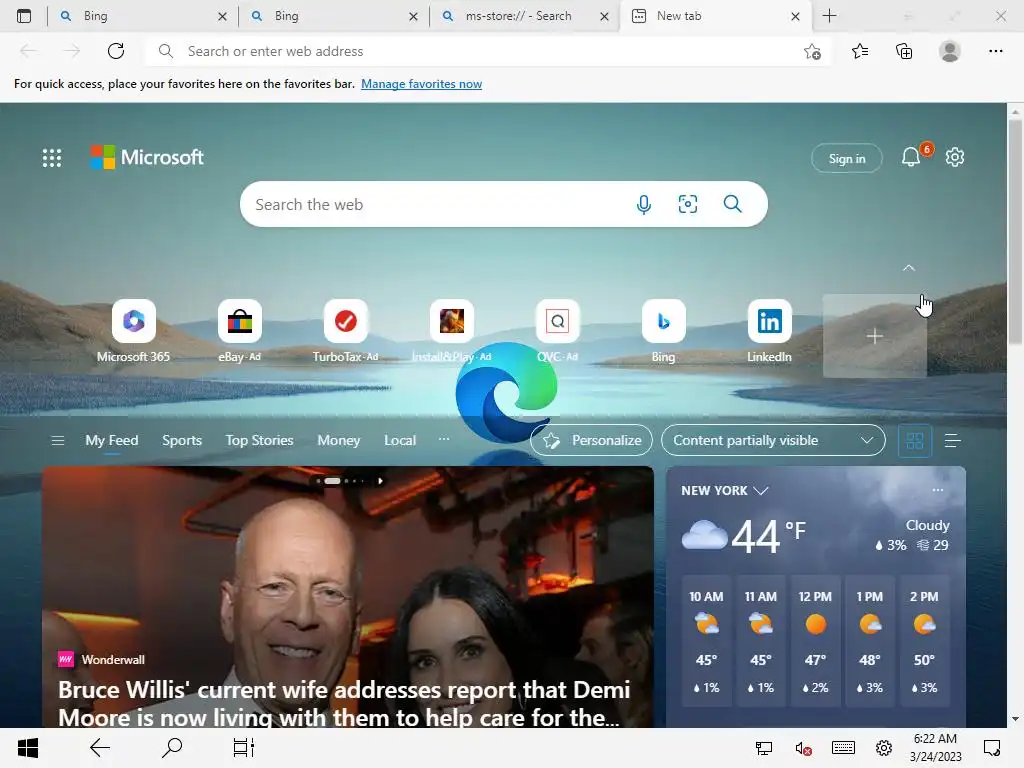Open the tab actions menu icon
1024x768 pixels.
click(24, 16)
